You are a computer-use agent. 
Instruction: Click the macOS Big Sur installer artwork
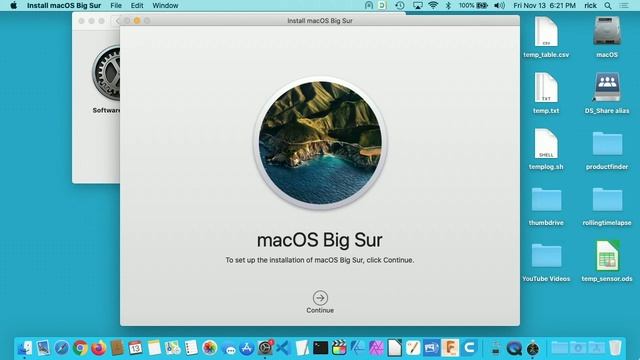(x=320, y=142)
